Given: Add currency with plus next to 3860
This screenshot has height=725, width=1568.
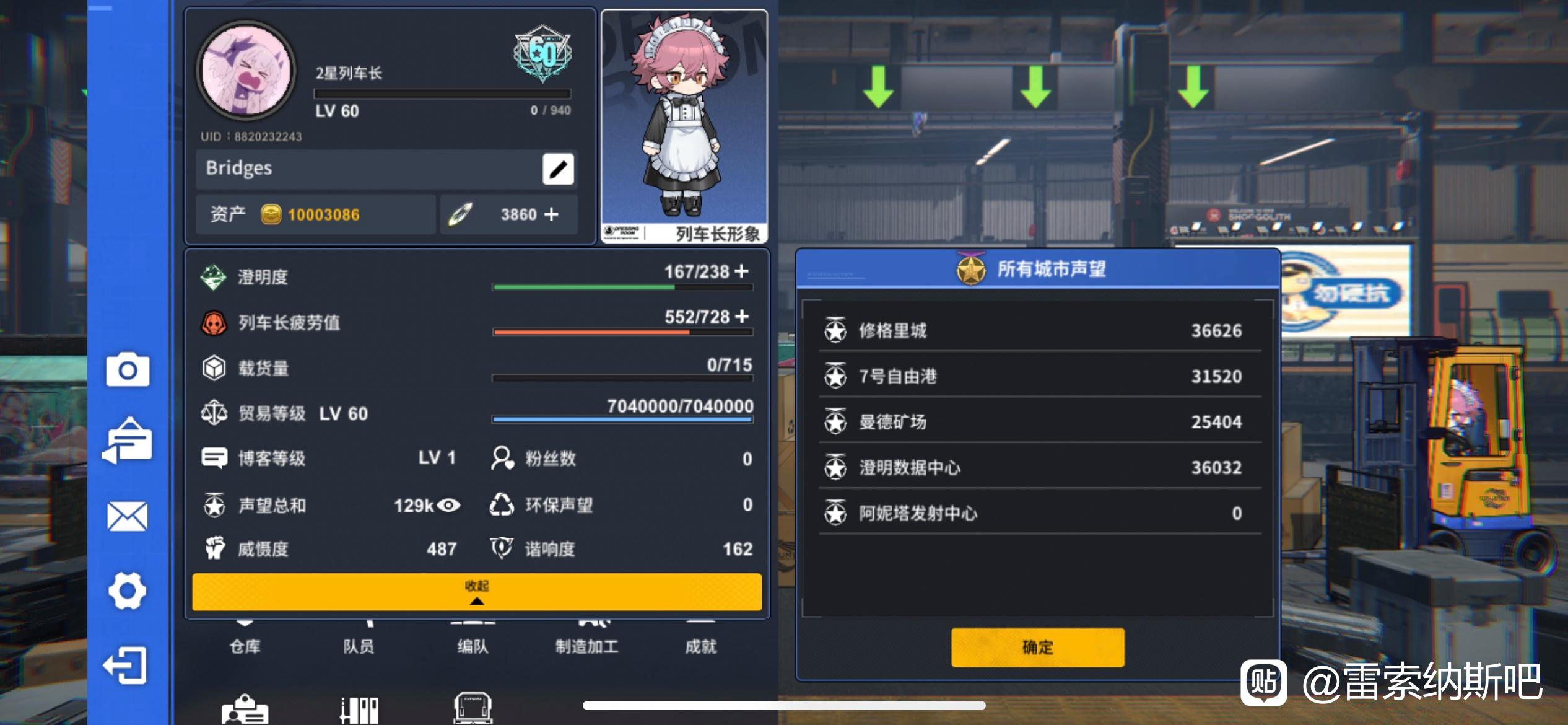Looking at the screenshot, I should click(551, 214).
